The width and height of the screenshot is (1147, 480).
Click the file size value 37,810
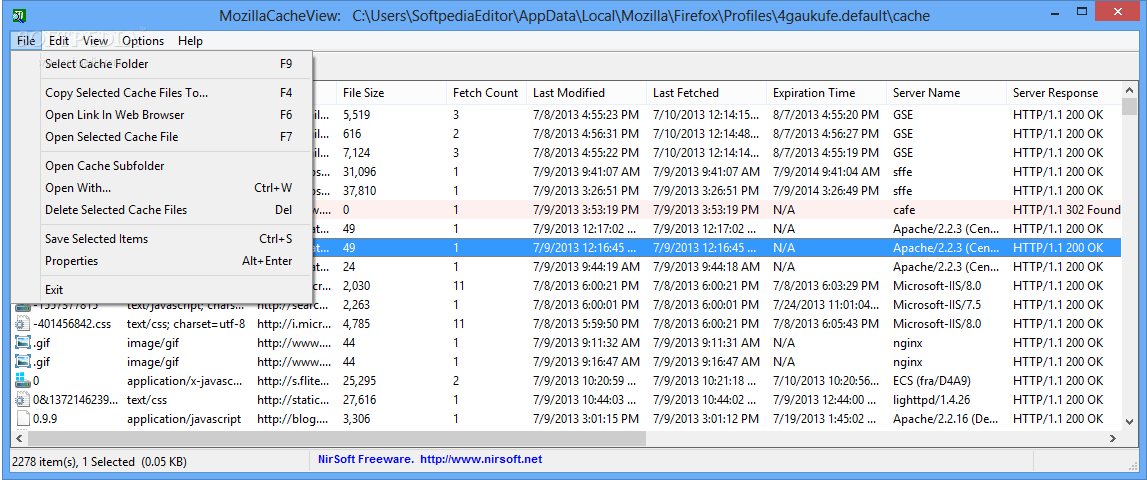coord(360,191)
